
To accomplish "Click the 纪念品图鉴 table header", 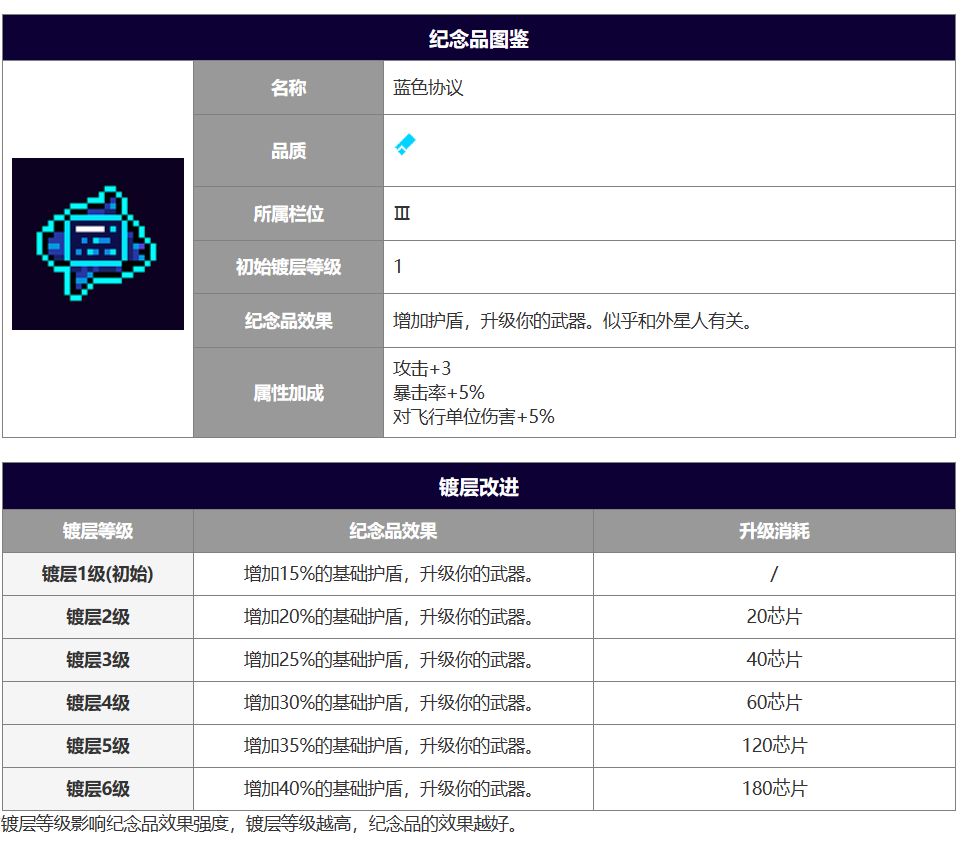I will point(479,38).
